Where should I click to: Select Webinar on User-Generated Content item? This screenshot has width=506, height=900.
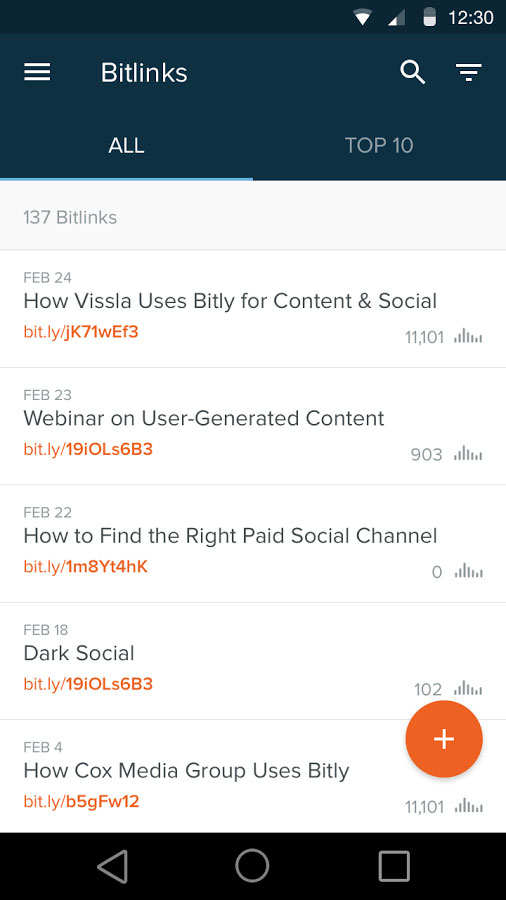(x=253, y=426)
